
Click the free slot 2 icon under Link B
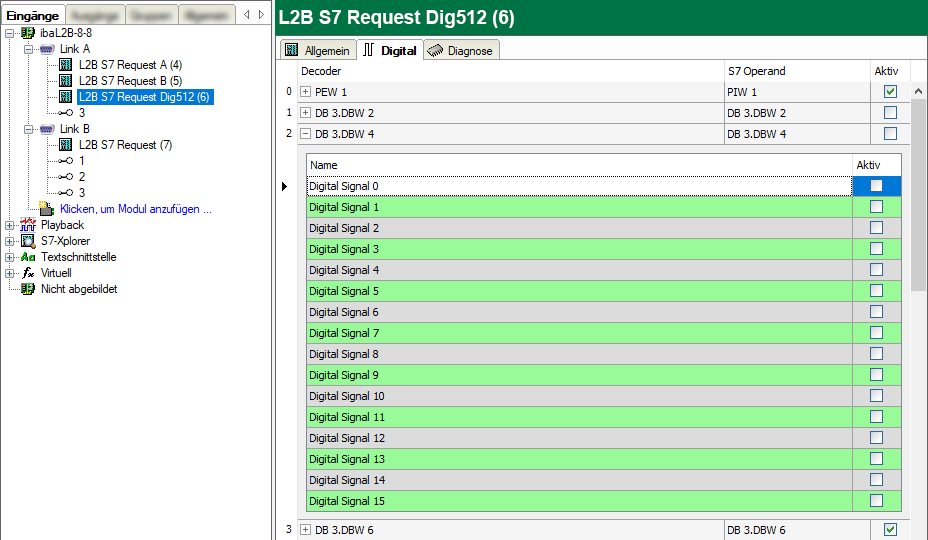66,176
